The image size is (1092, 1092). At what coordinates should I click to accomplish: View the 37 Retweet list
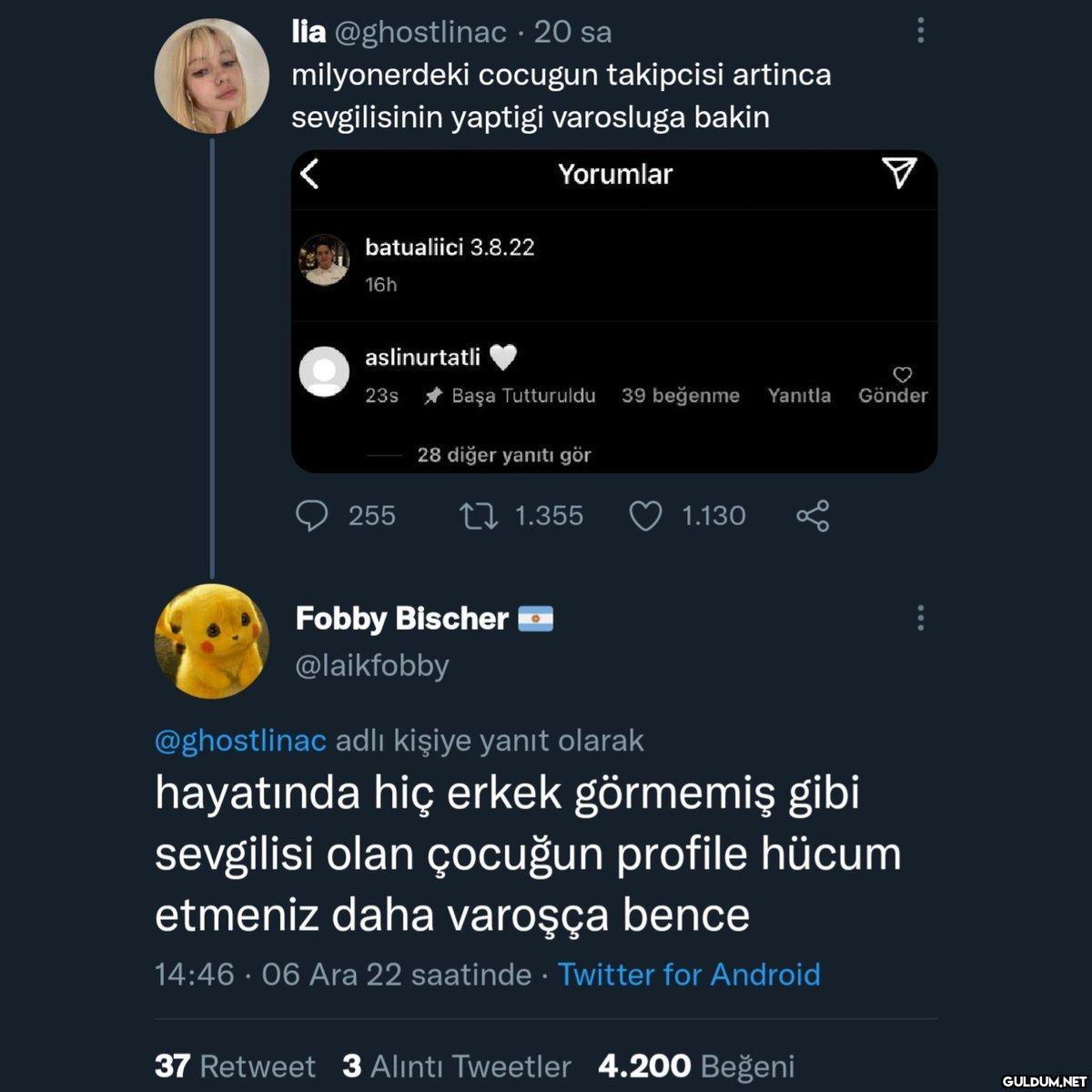(235, 1066)
